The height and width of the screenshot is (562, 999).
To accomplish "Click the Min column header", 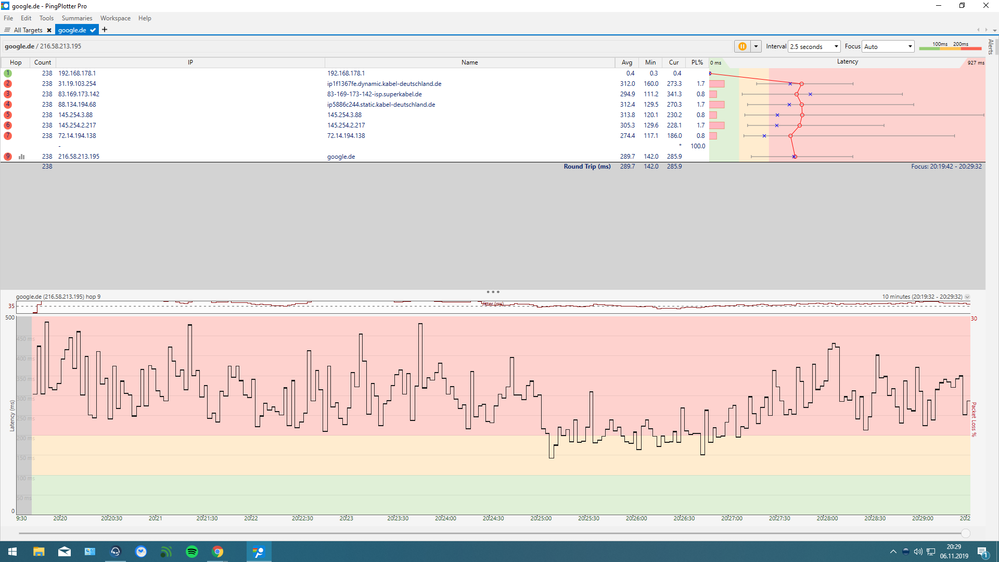I will click(x=650, y=62).
